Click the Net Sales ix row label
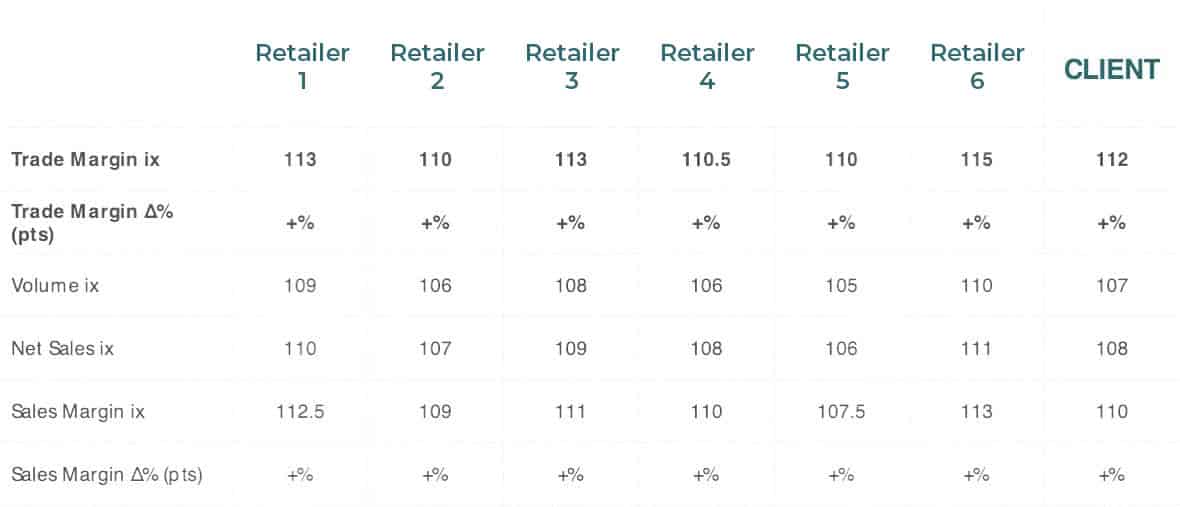 [62, 348]
